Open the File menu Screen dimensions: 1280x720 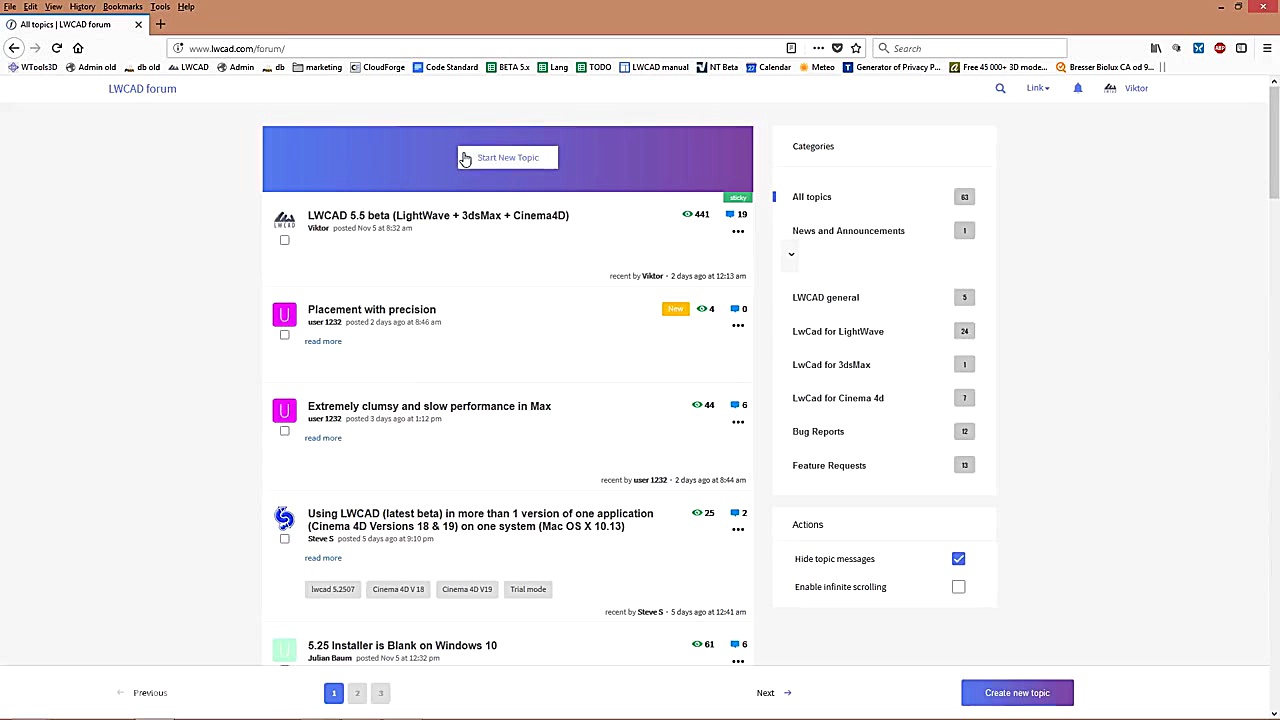9,7
